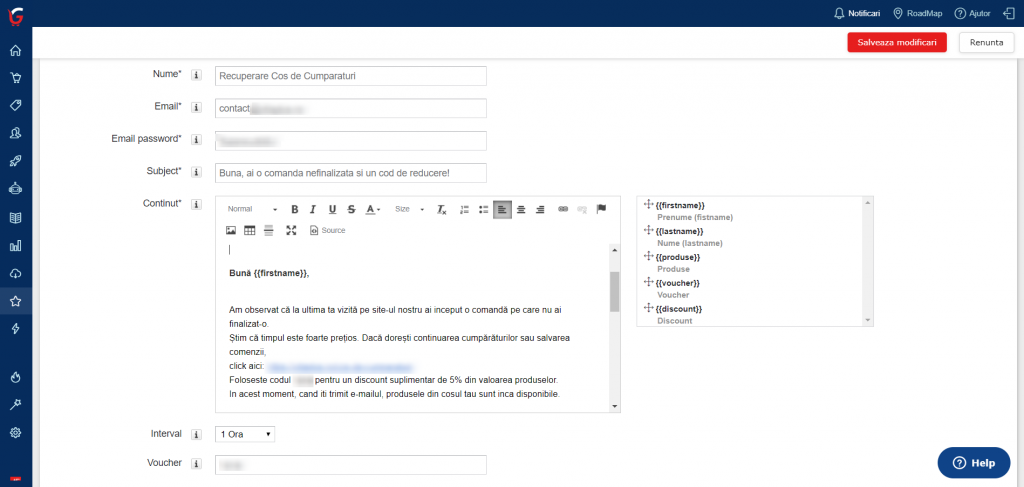
Task: Click the Renunta button
Action: coord(986,42)
